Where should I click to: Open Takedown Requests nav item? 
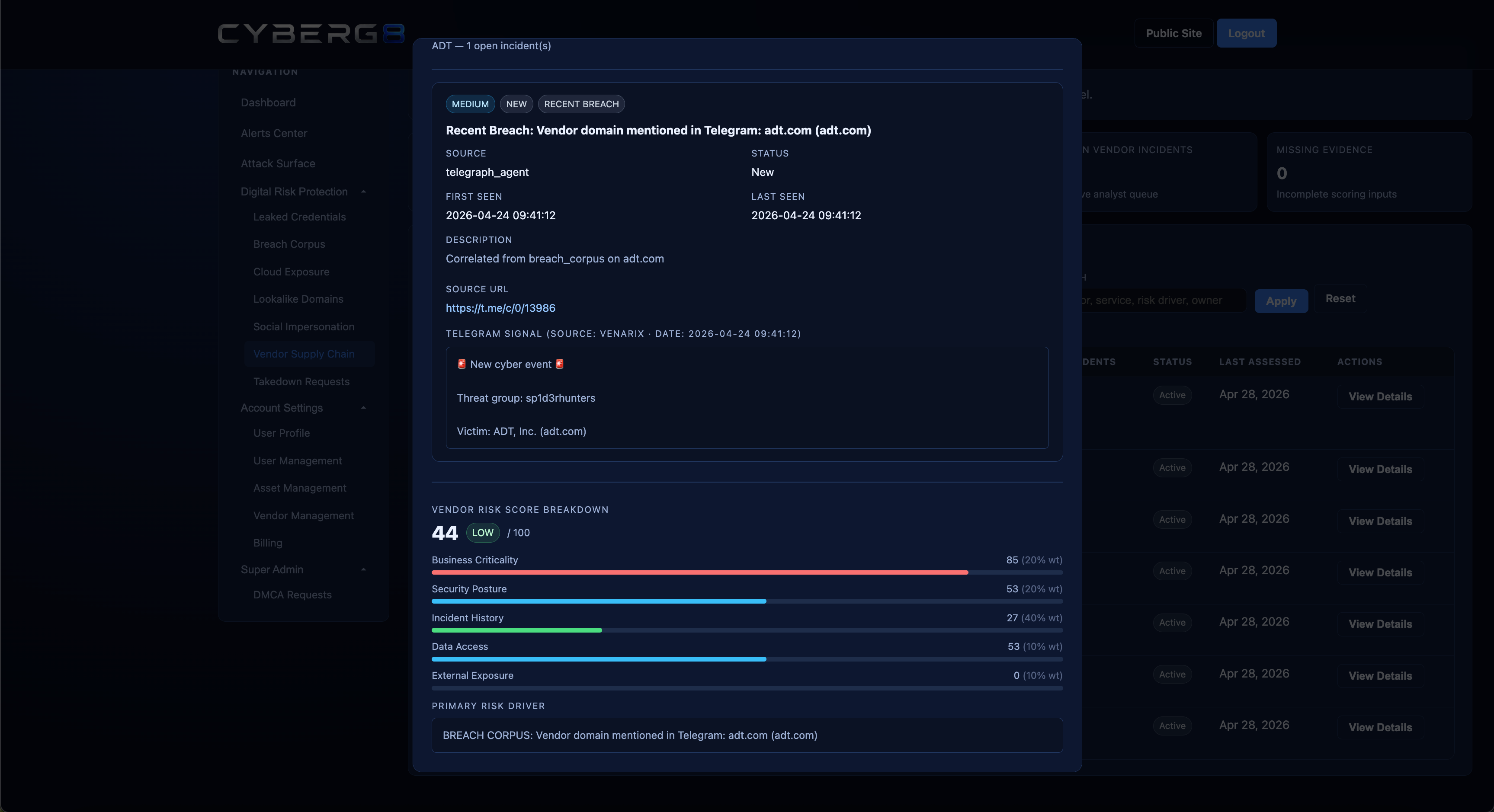point(301,381)
